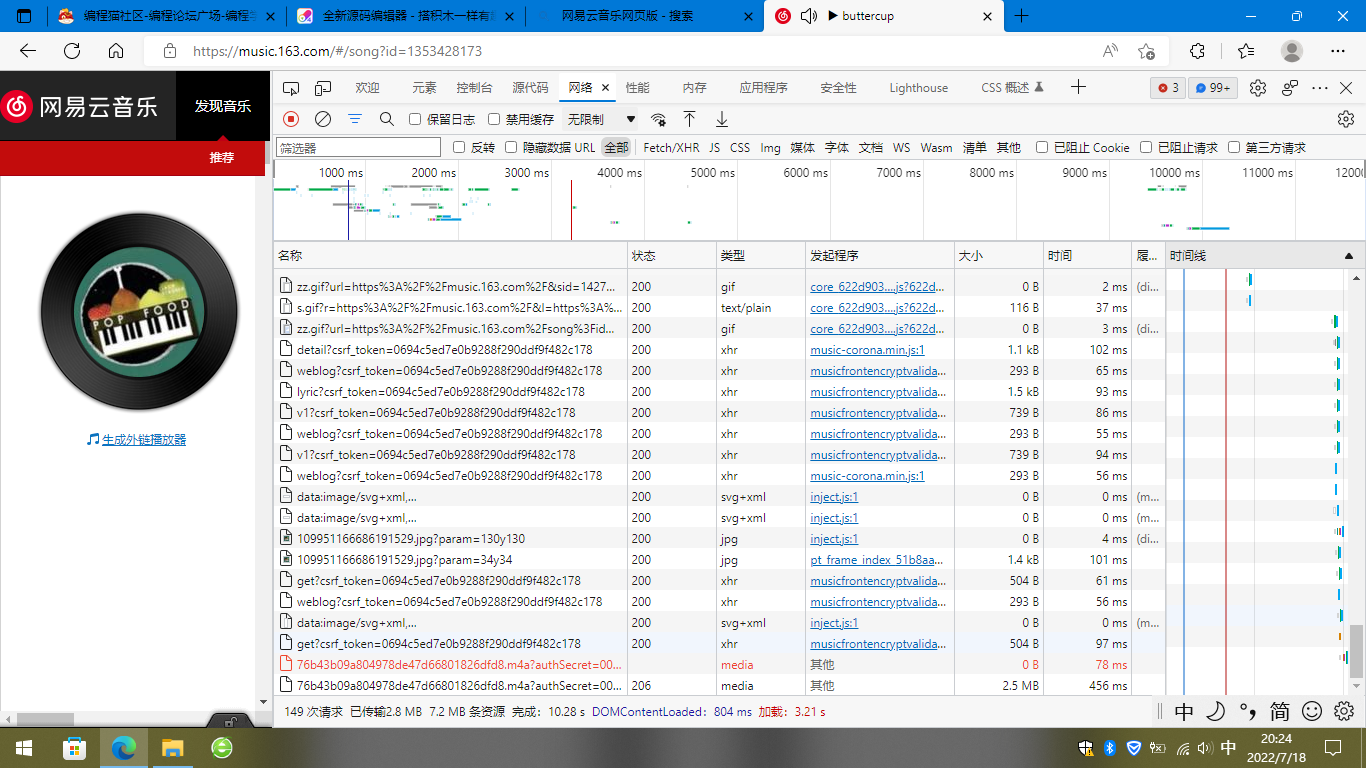Open the favorites list

(1245, 51)
